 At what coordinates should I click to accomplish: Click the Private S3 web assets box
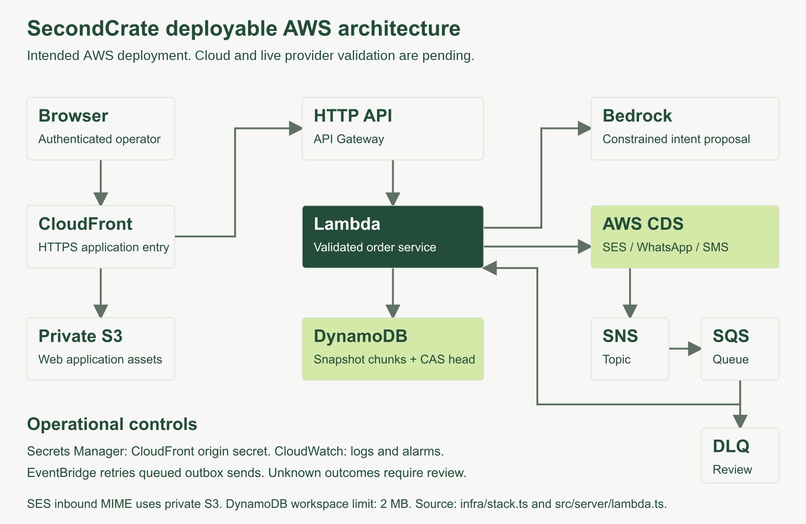tap(101, 349)
